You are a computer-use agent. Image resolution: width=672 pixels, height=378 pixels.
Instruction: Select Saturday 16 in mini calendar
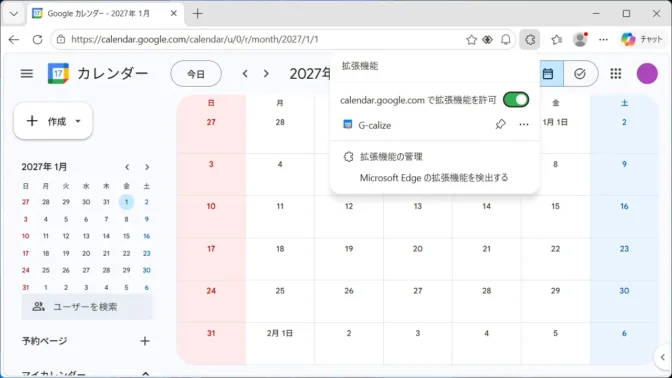147,236
